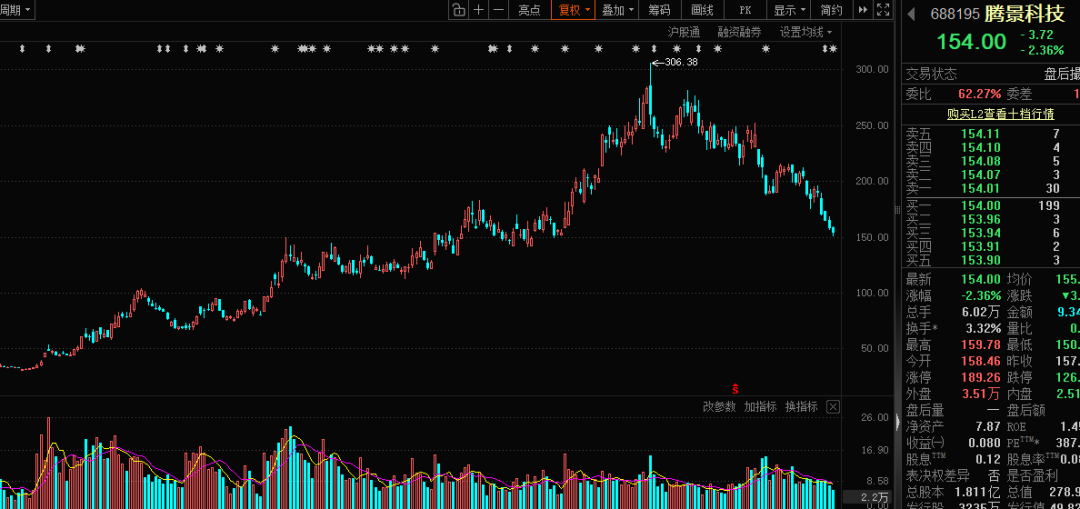1080x509 pixels.
Task: Enter fullscreen chart with expand icon
Action: coord(883,10)
